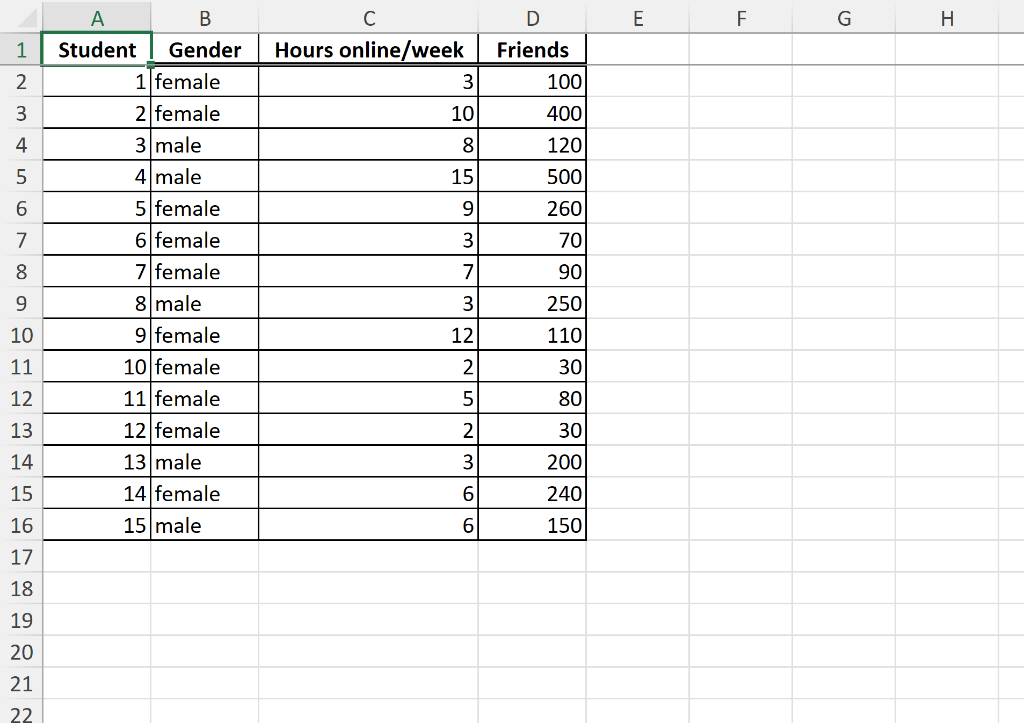Click the Student header cell
1024x723 pixels.
tap(97, 49)
